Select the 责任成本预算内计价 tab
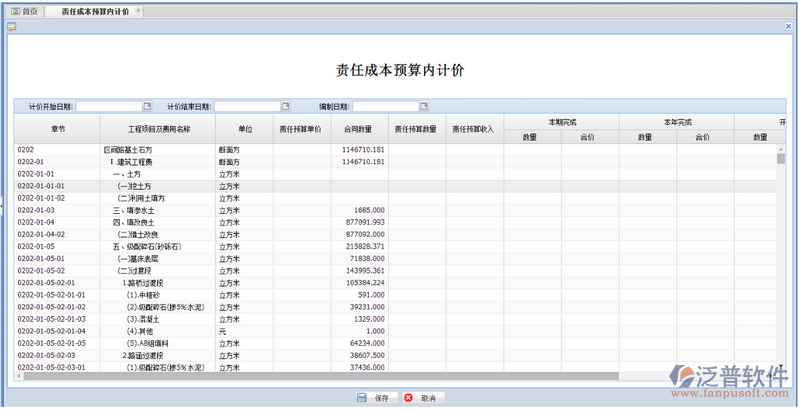799x409 pixels. click(94, 11)
